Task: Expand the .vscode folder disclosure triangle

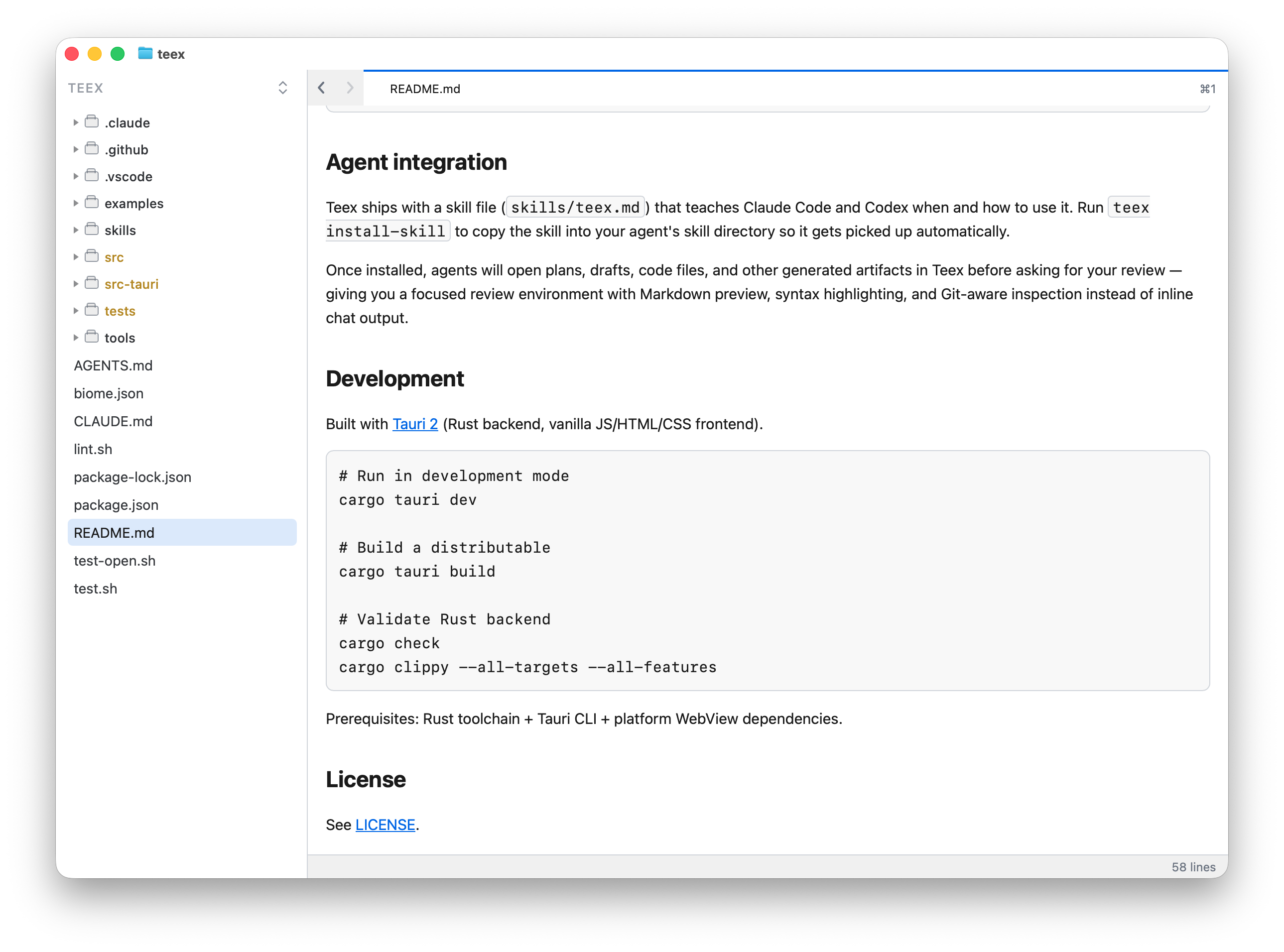Action: point(76,176)
